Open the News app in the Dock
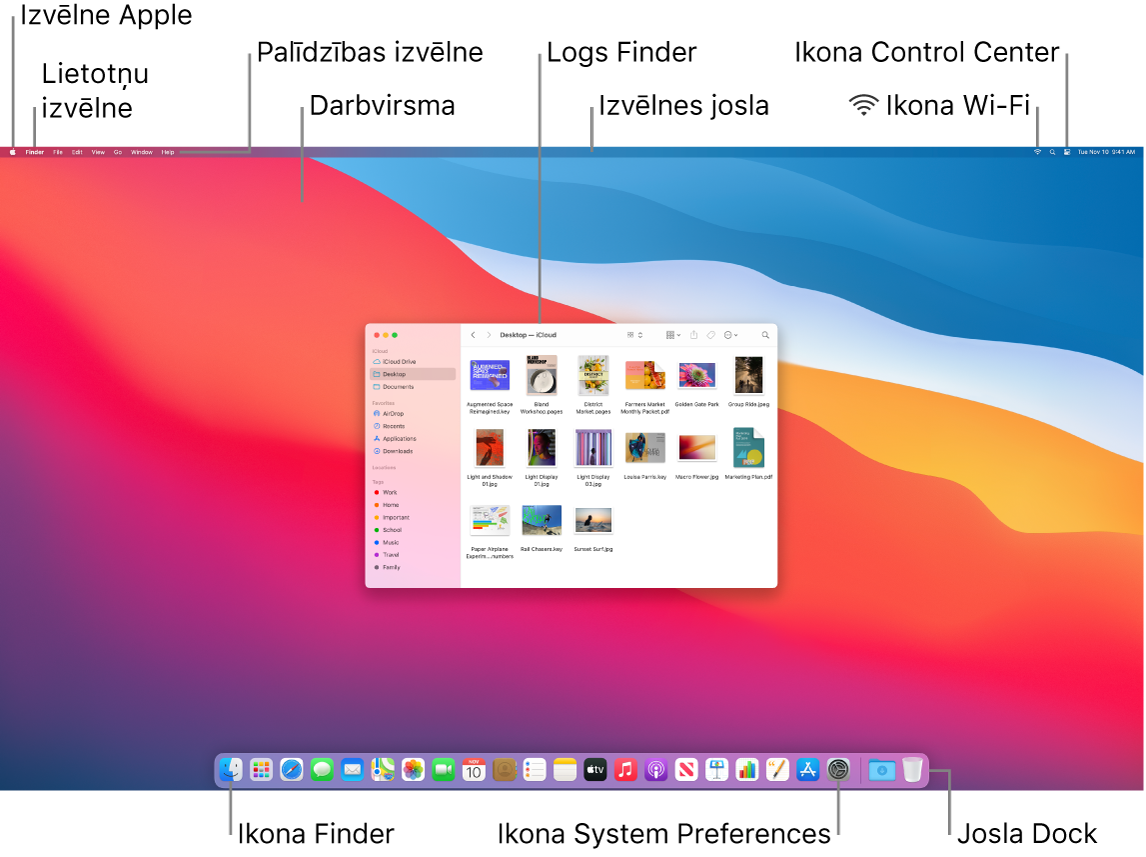The image size is (1146, 857). [686, 769]
